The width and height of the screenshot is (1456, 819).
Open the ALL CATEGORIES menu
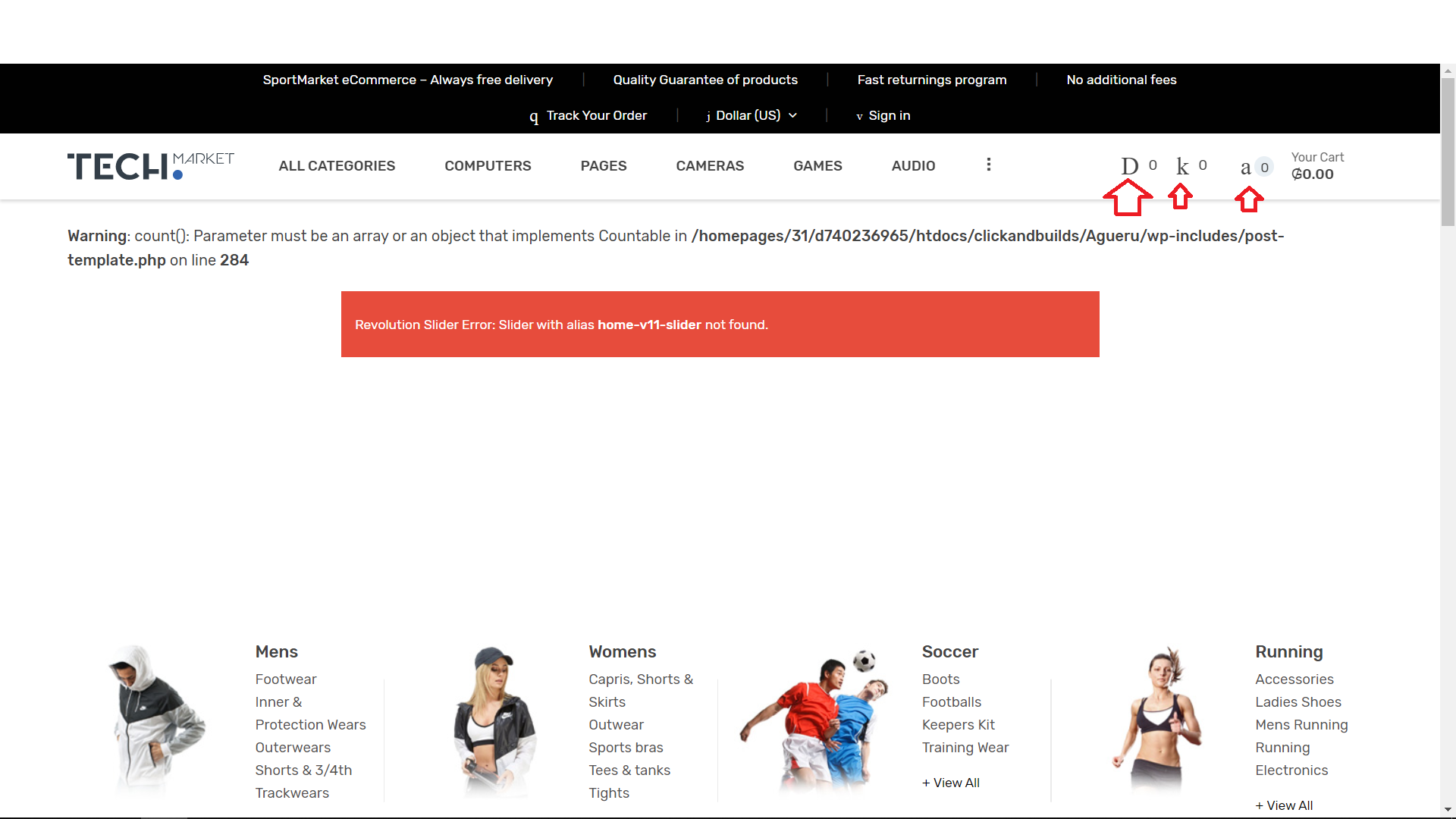337,165
